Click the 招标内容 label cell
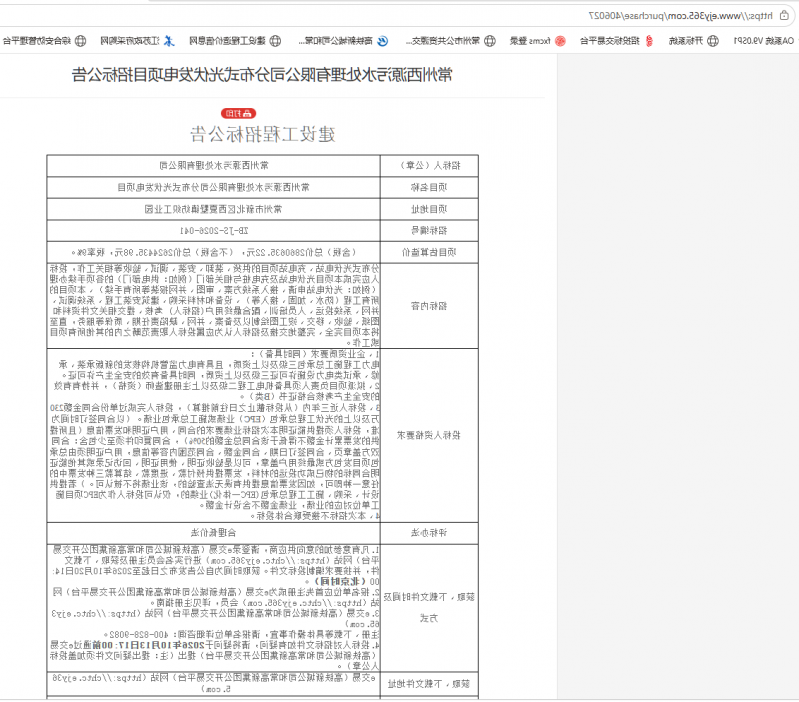The height and width of the screenshot is (702, 799). tap(429, 306)
